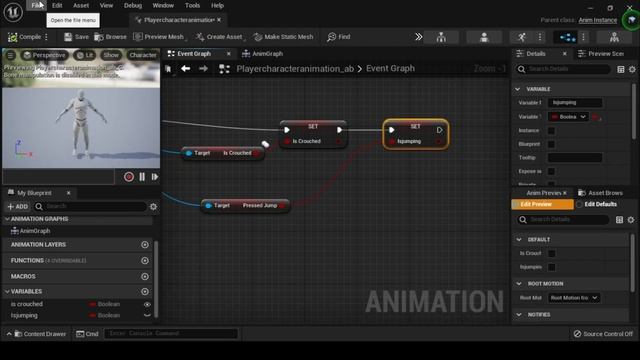Navigate forward in graph history
This screenshot has height=360, width=640.
[x=203, y=69]
